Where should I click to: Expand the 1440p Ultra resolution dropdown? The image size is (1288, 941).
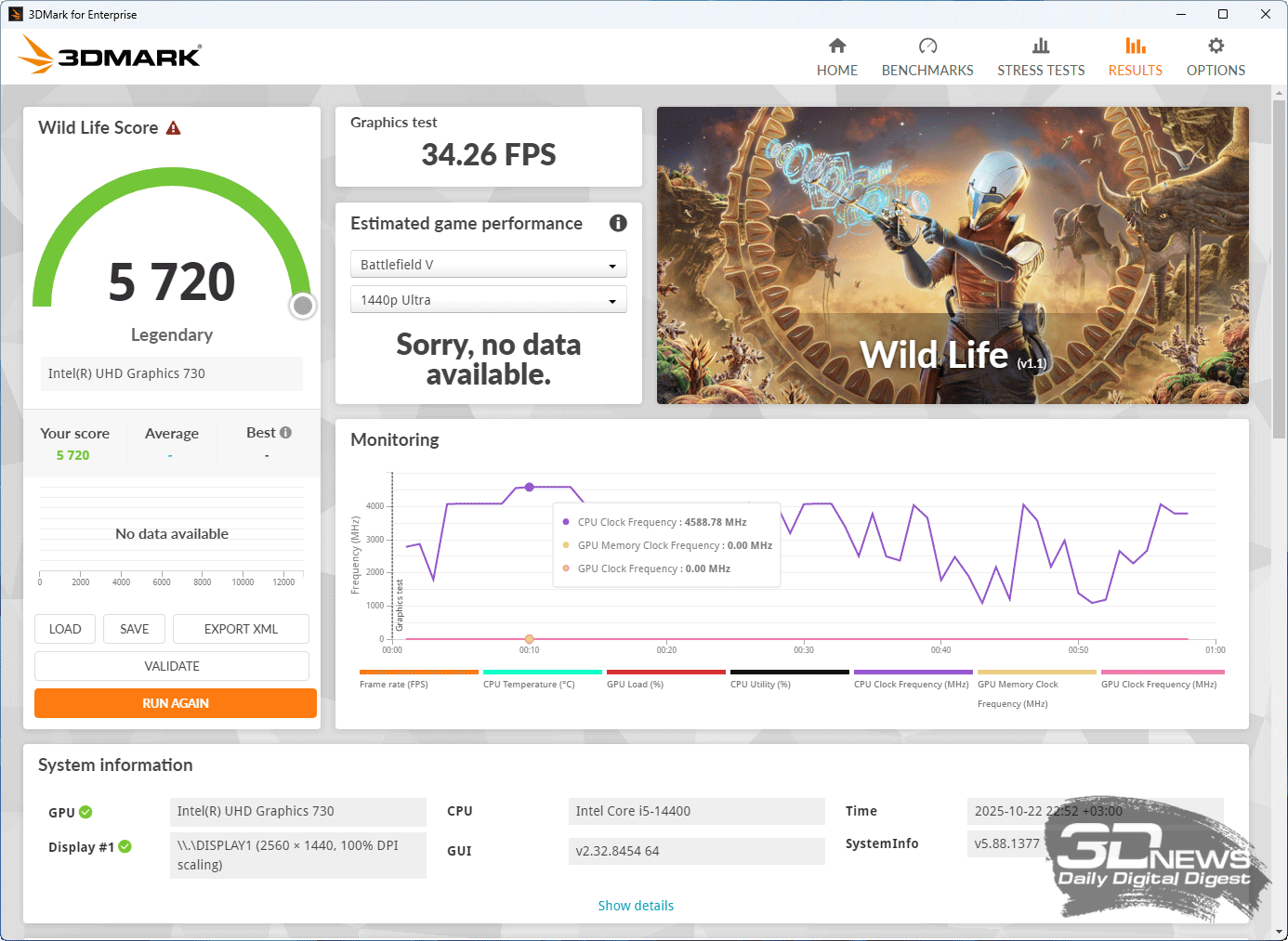pyautogui.click(x=488, y=300)
